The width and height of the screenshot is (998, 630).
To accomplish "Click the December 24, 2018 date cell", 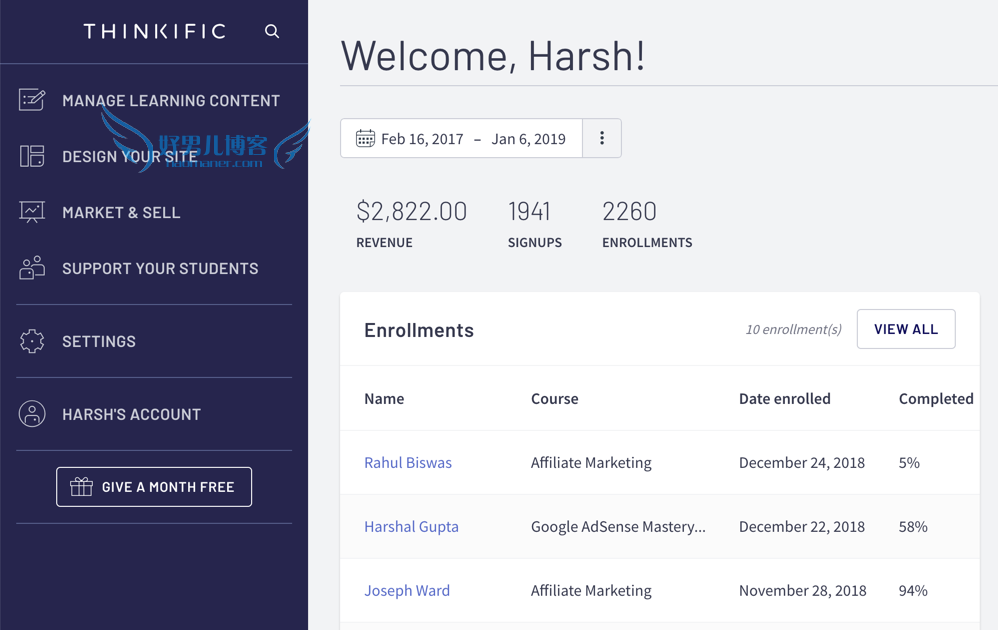I will click(802, 463).
